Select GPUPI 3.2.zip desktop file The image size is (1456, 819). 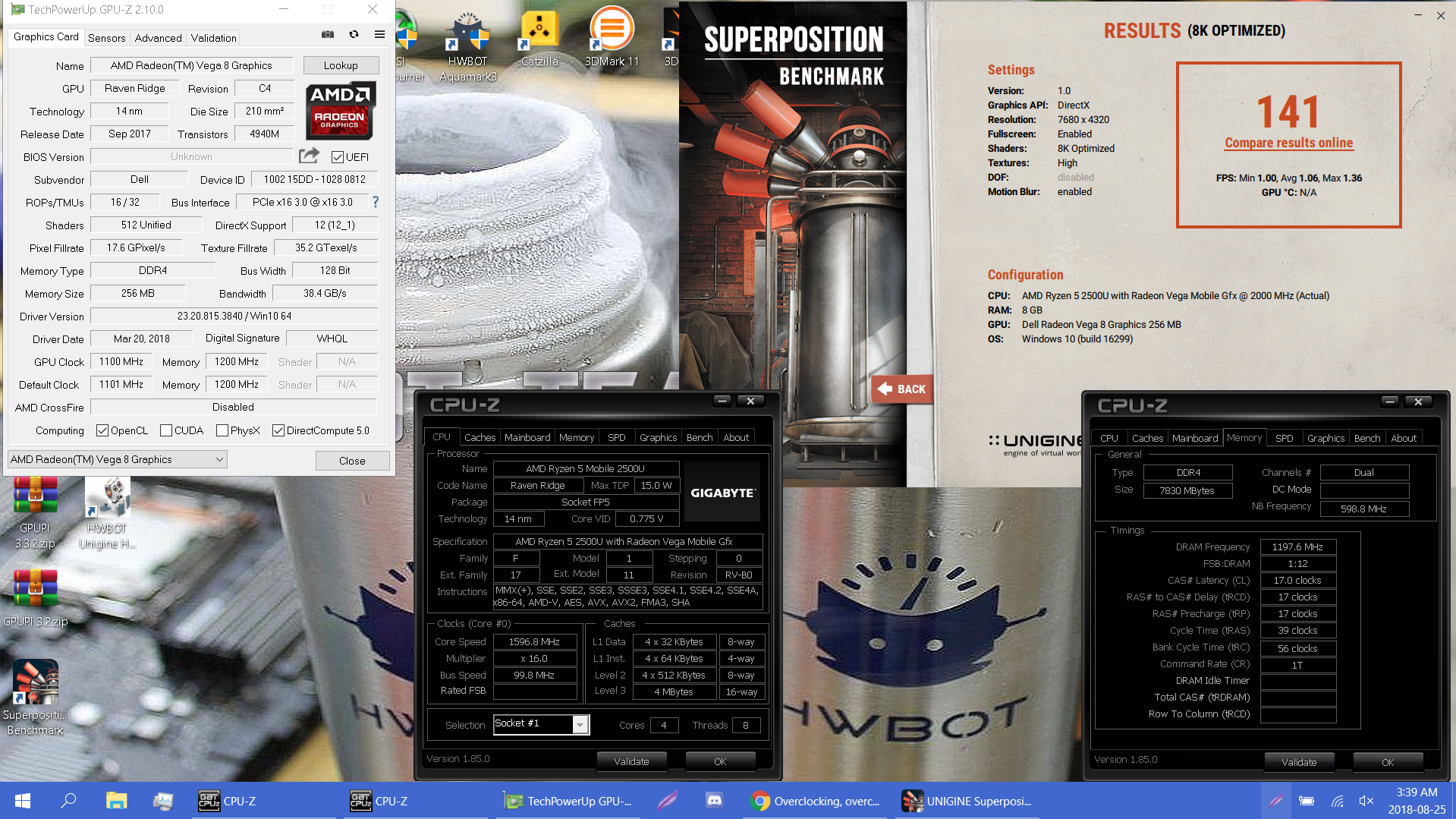coord(35,600)
